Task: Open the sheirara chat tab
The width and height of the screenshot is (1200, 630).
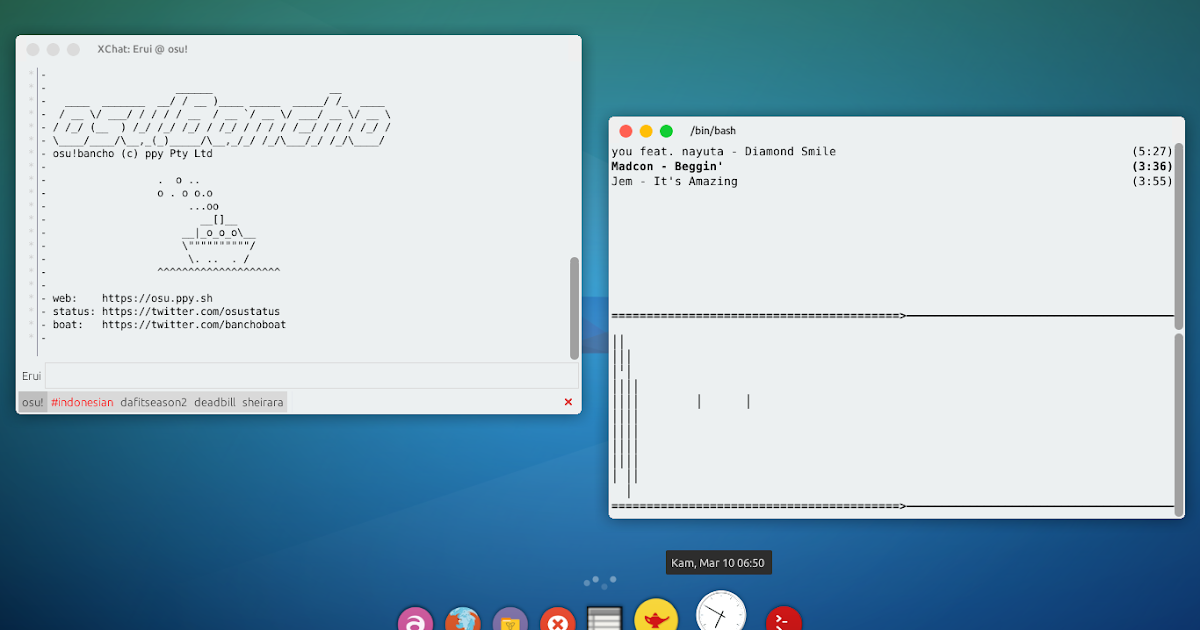Action: [x=263, y=402]
